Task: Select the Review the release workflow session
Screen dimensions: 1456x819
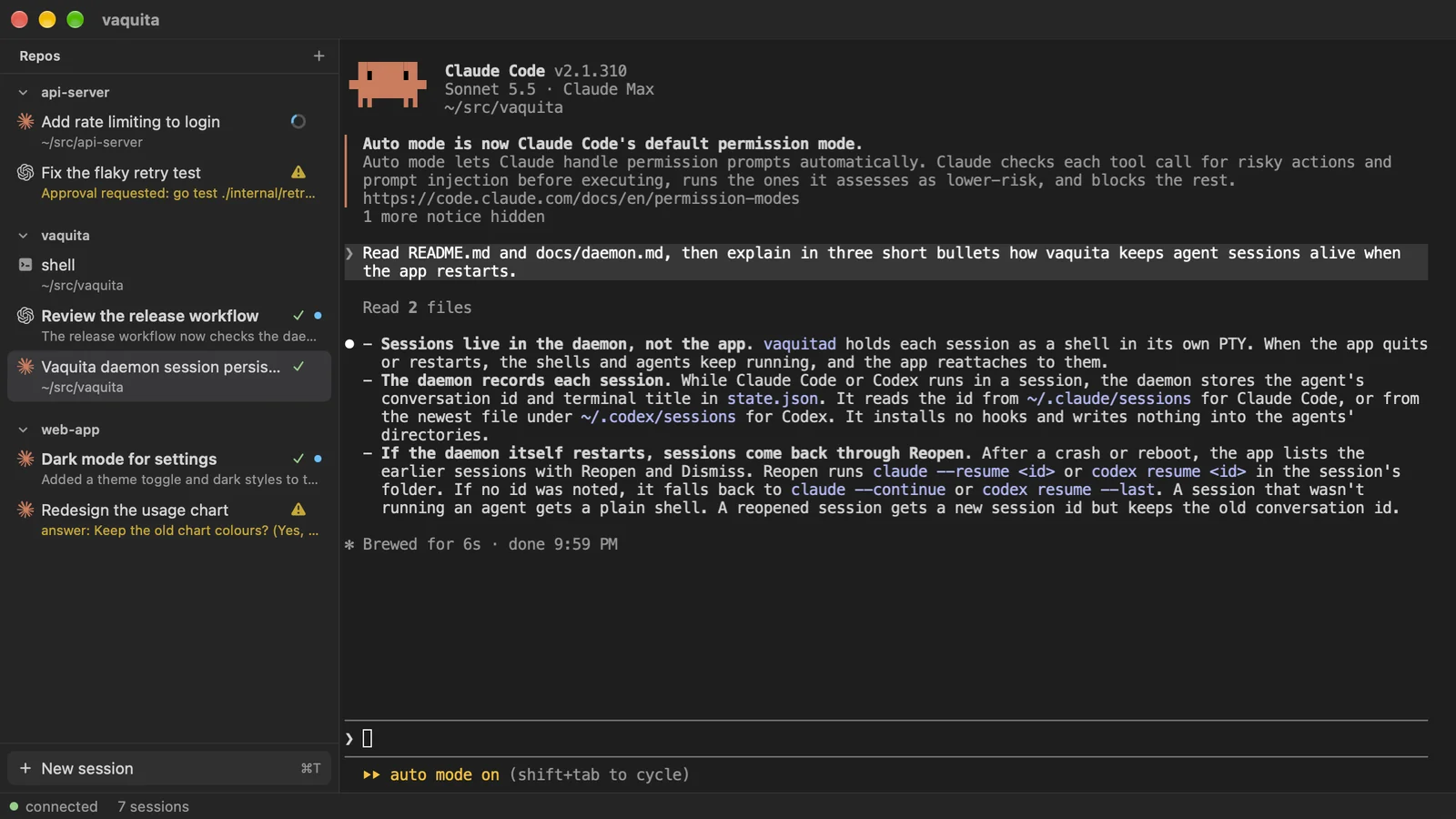Action: (x=169, y=325)
